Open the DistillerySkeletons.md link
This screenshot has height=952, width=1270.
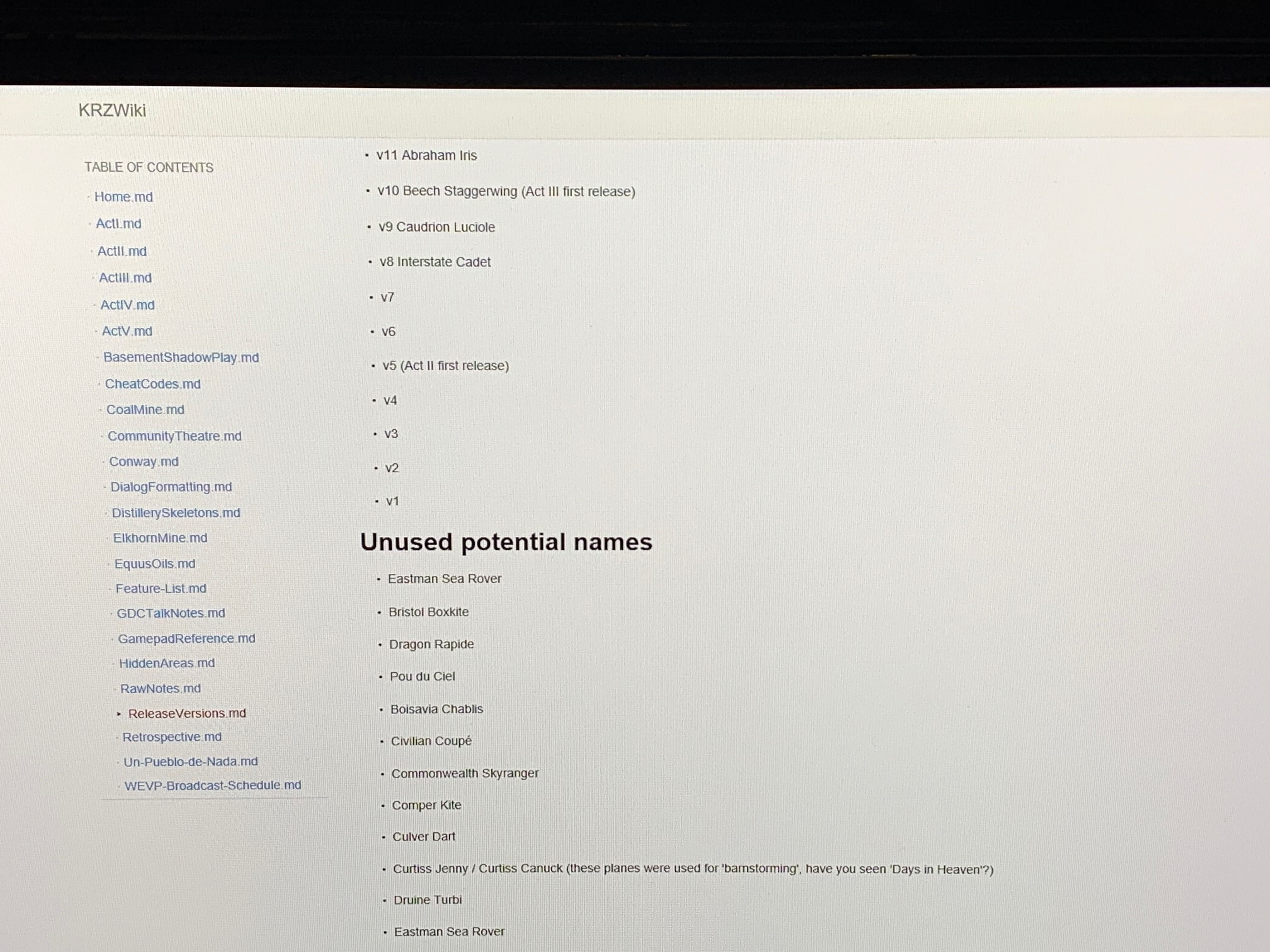[x=176, y=513]
